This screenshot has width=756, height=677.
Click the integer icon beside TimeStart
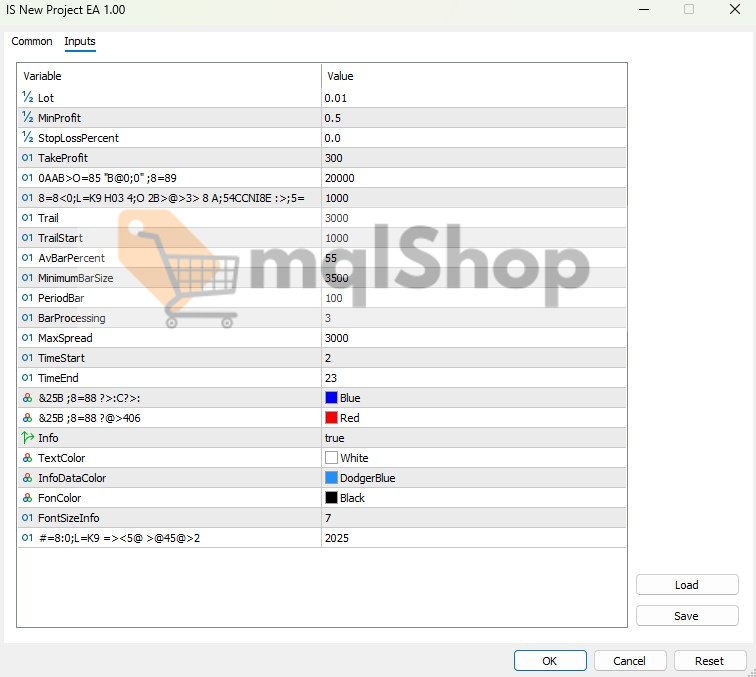coord(27,358)
